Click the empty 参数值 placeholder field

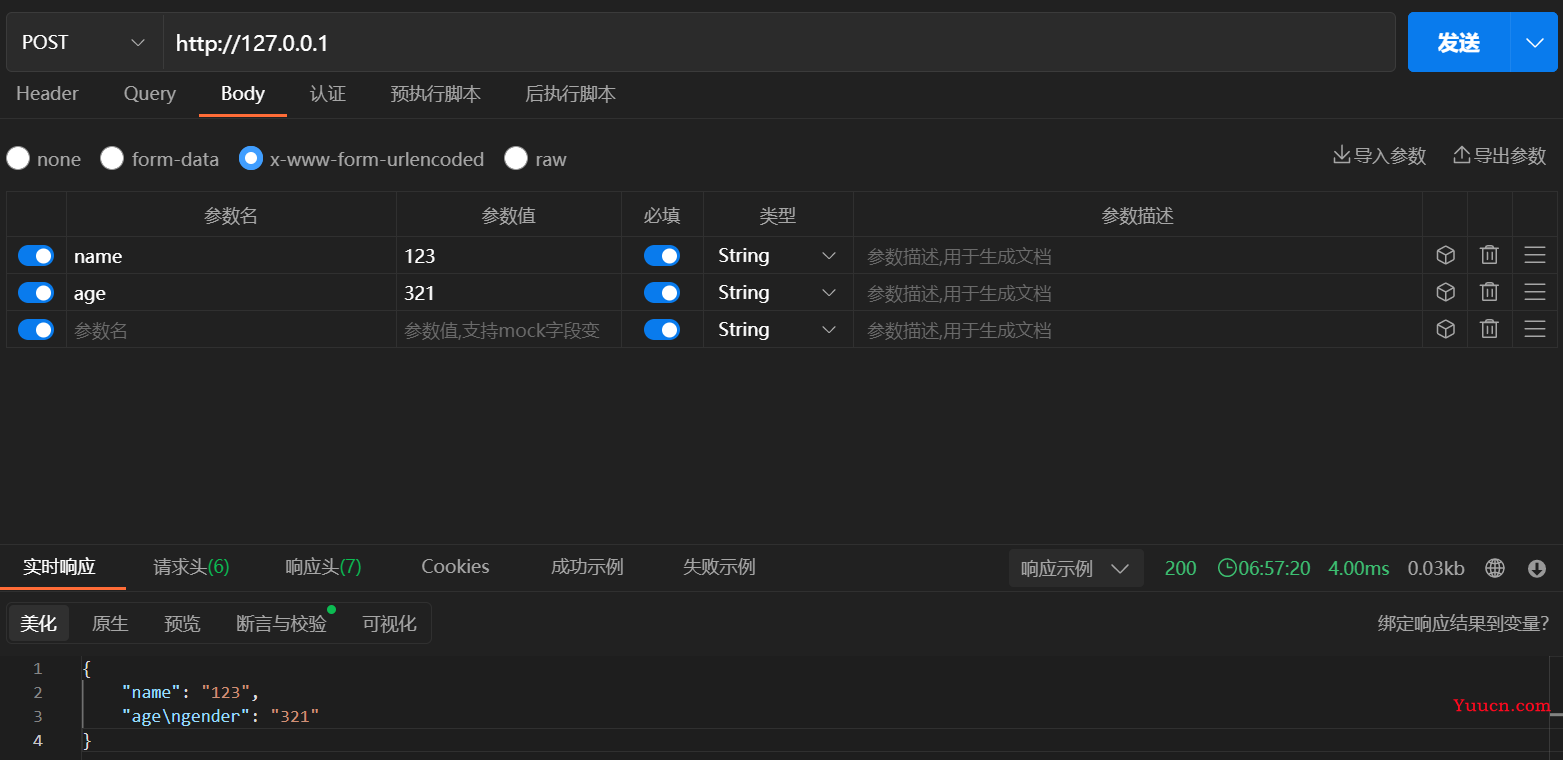tap(509, 330)
